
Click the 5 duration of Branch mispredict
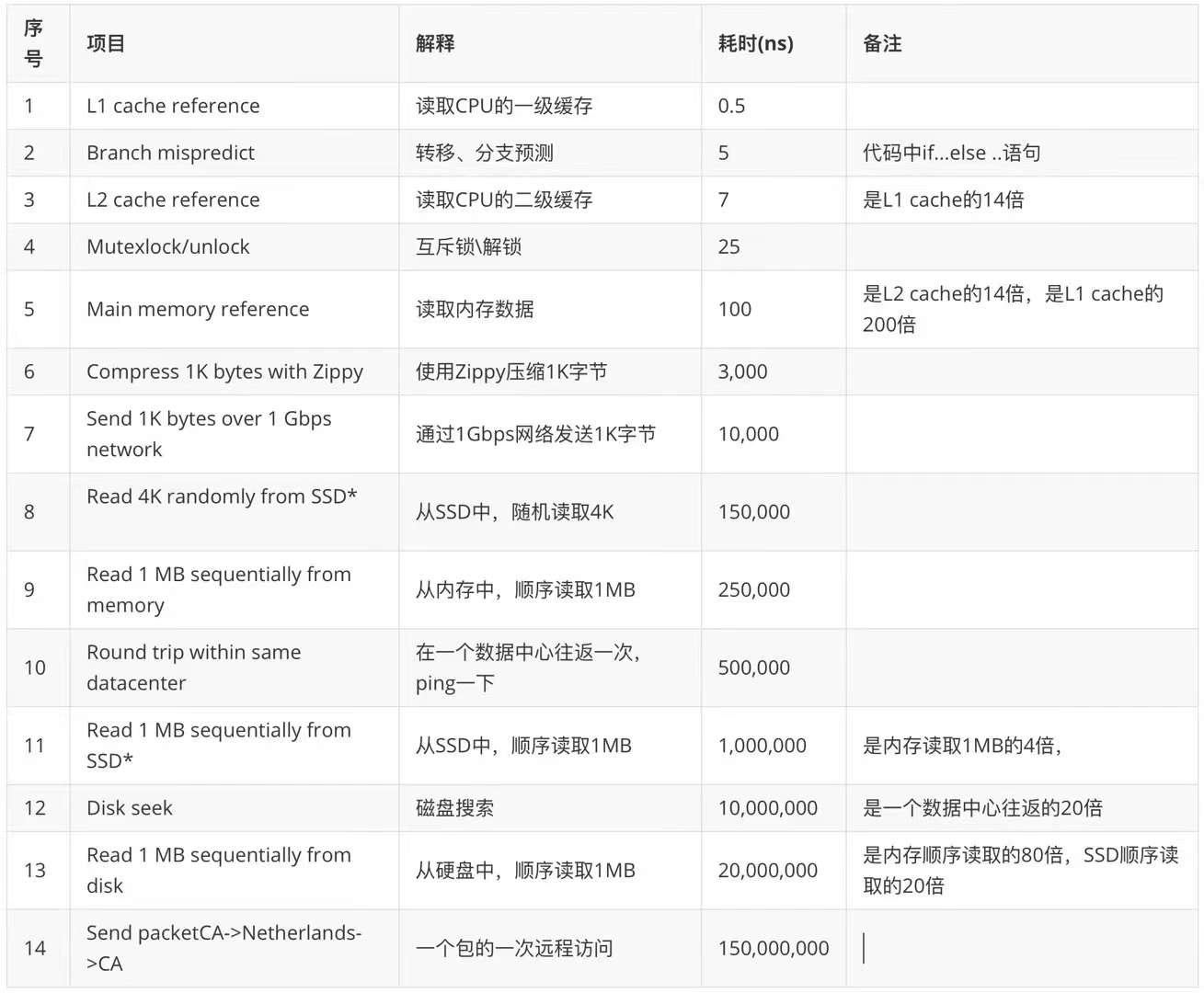(724, 153)
